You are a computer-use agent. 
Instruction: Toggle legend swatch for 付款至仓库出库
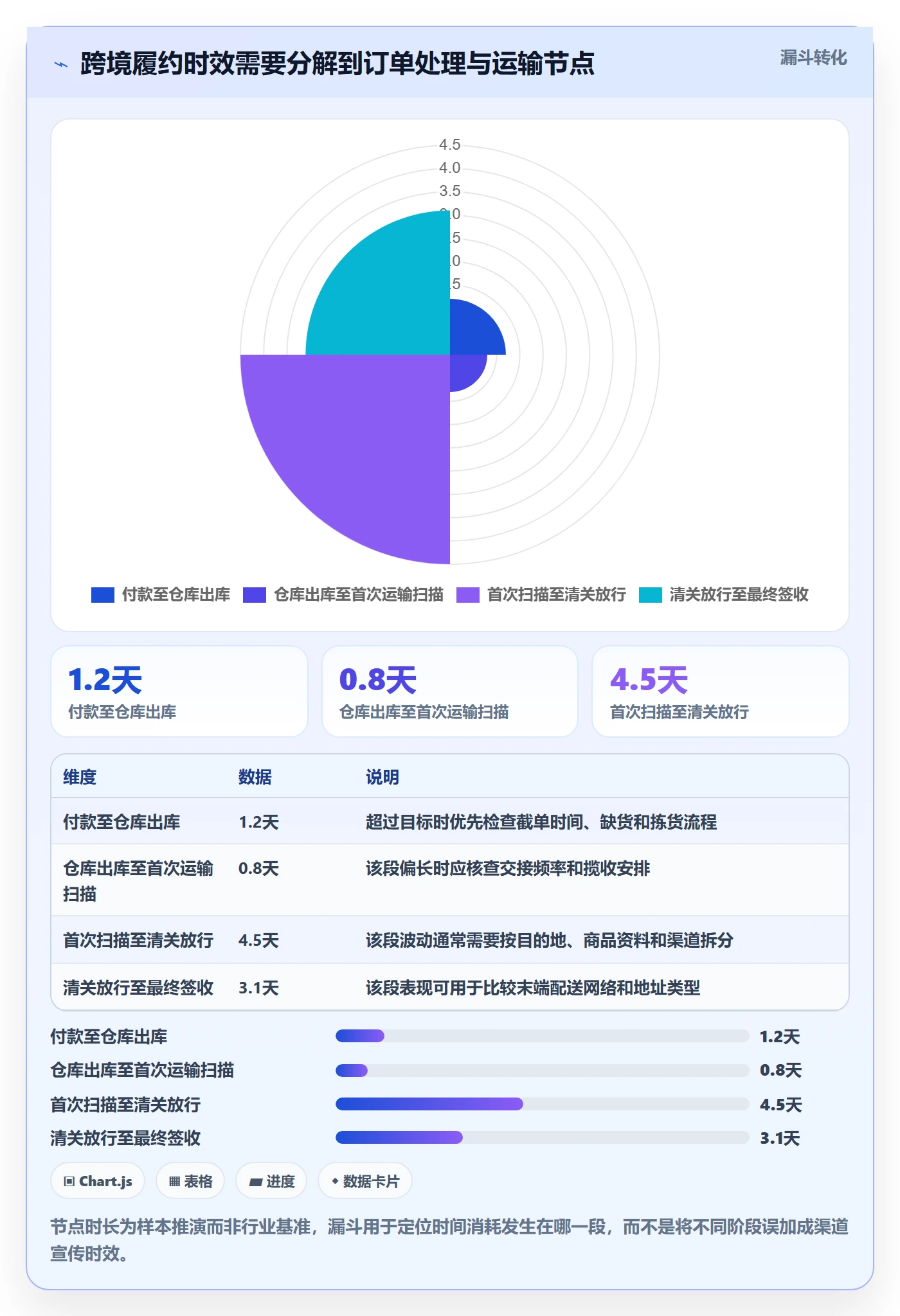(103, 595)
